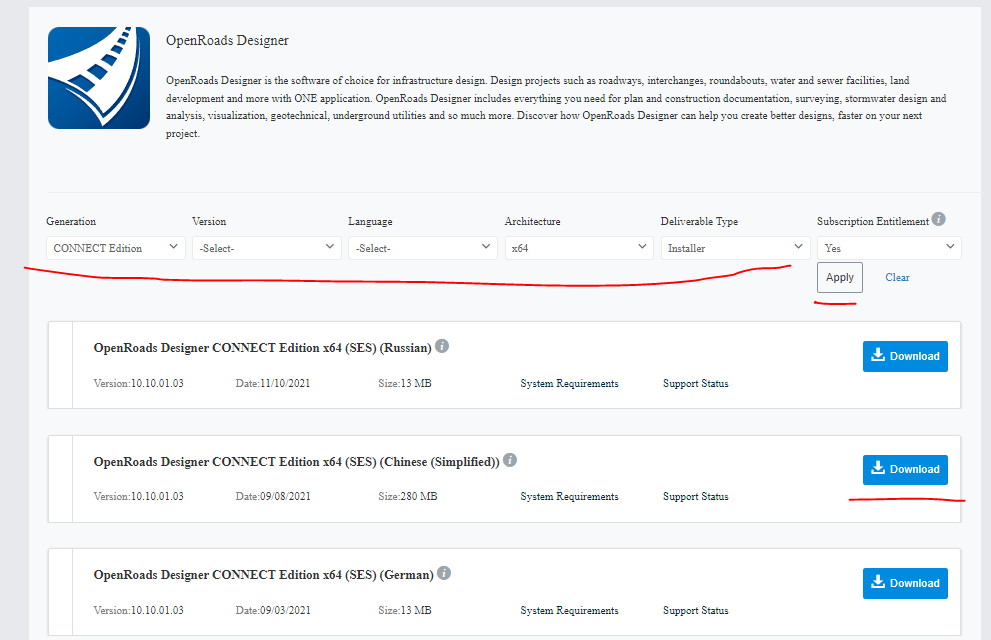Open Support Status for Russian edition
Viewport: 991px width, 640px height.
[x=695, y=383]
